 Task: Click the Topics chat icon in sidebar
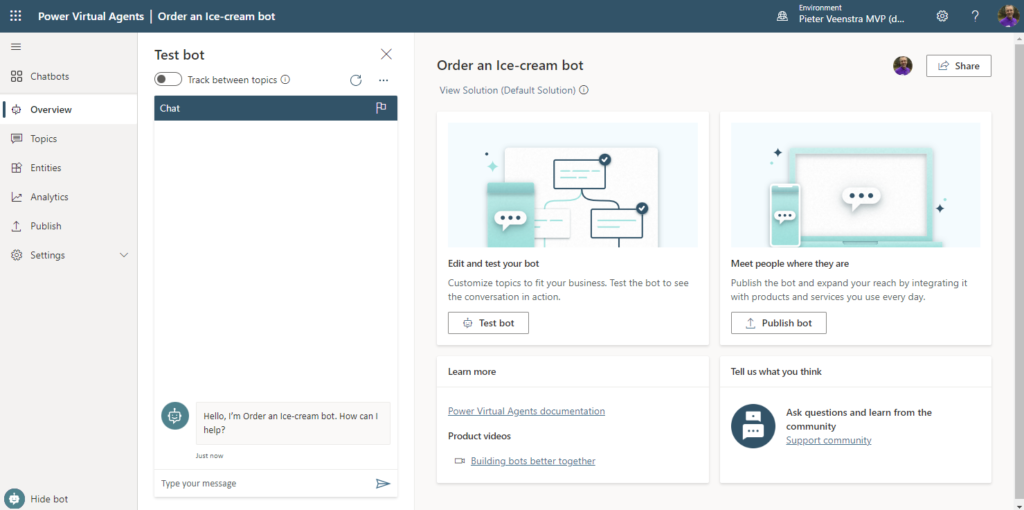[17, 138]
